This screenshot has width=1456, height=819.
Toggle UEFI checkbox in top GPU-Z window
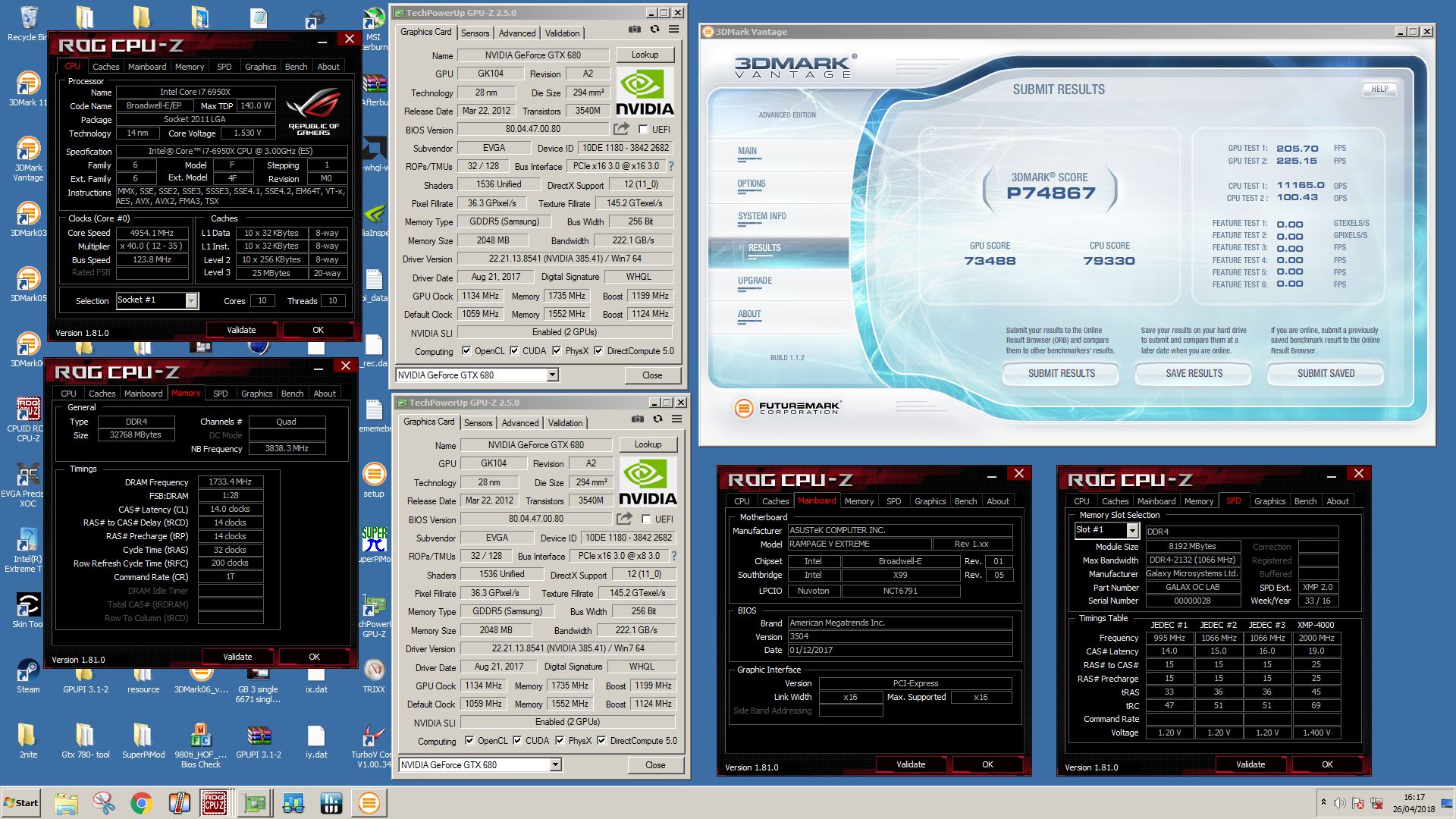(x=643, y=130)
